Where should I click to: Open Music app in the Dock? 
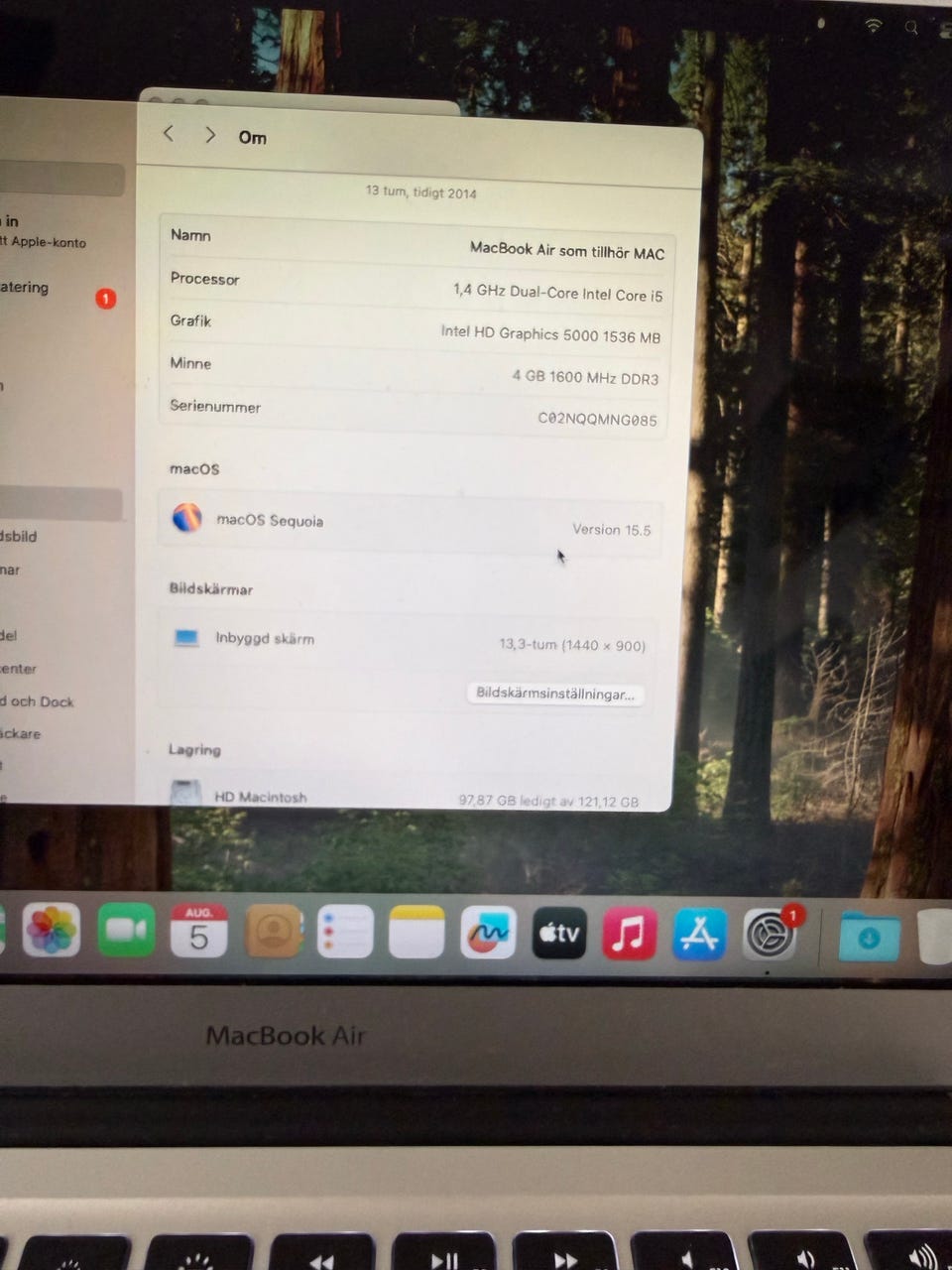tap(629, 934)
